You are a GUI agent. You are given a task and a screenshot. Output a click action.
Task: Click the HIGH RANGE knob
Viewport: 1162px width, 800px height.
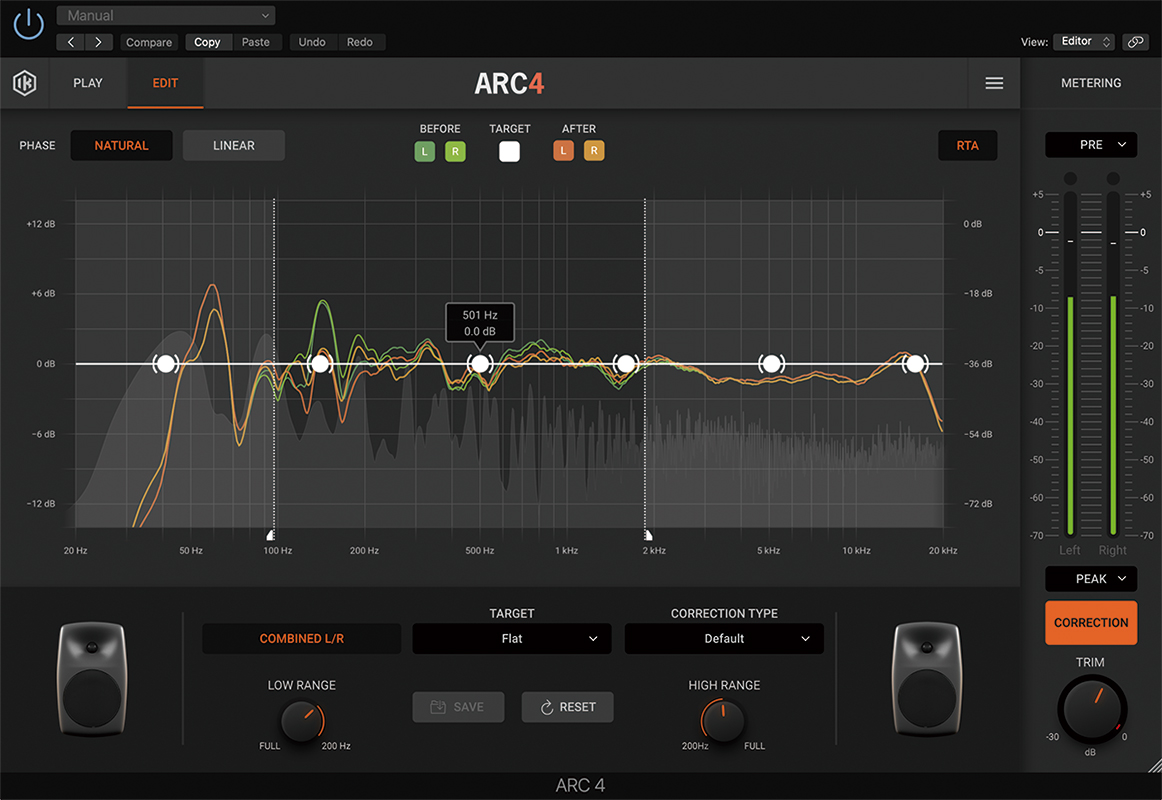coord(723,721)
